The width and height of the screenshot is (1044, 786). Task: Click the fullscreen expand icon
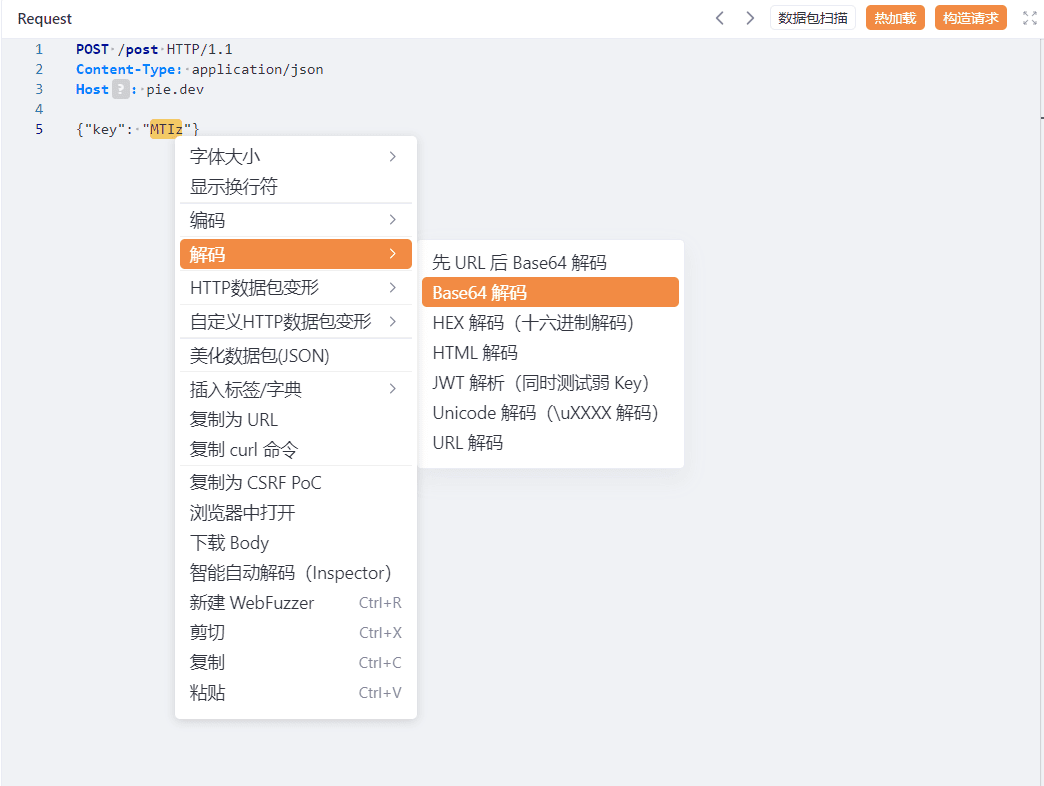[x=1029, y=18]
